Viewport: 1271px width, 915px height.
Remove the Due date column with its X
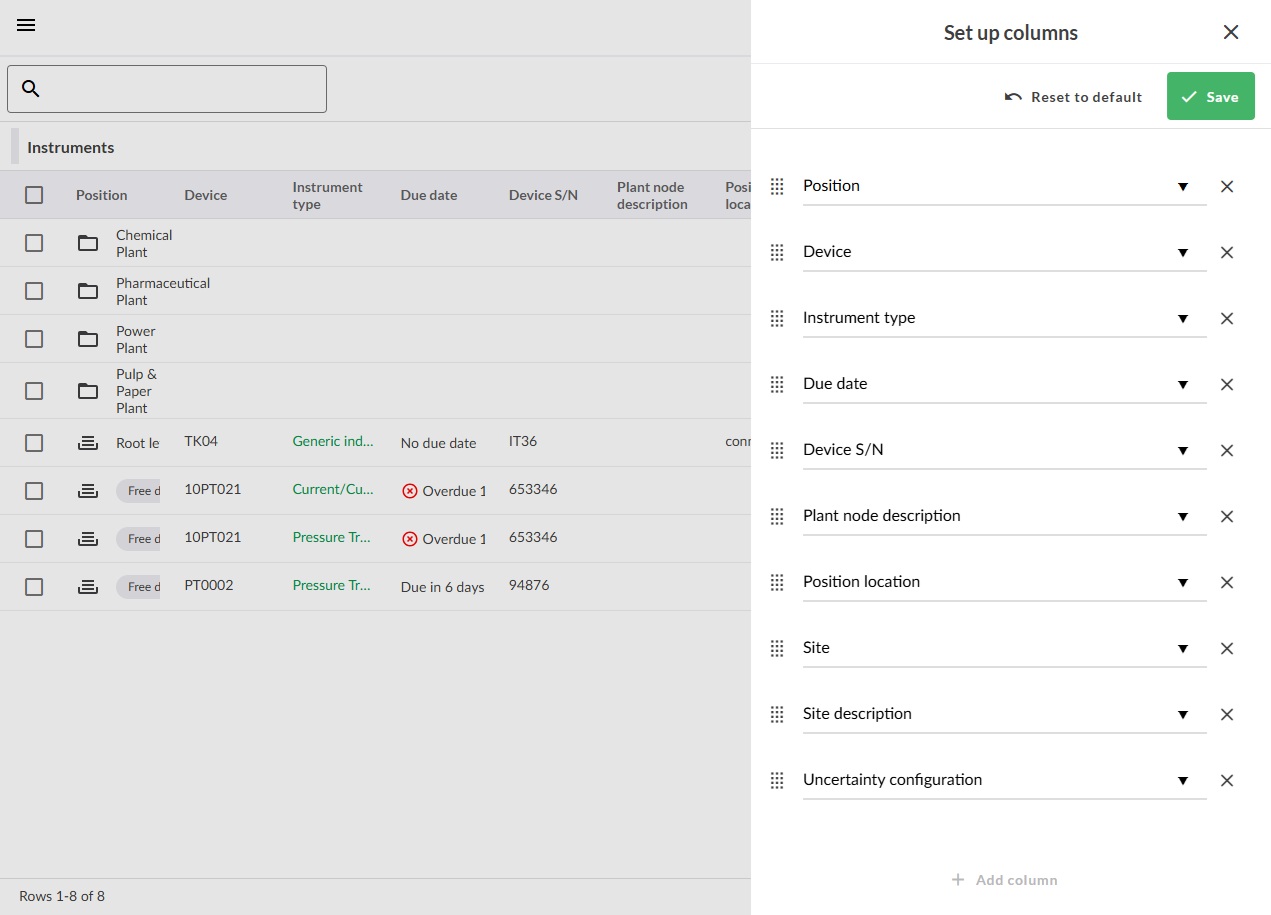(1227, 384)
